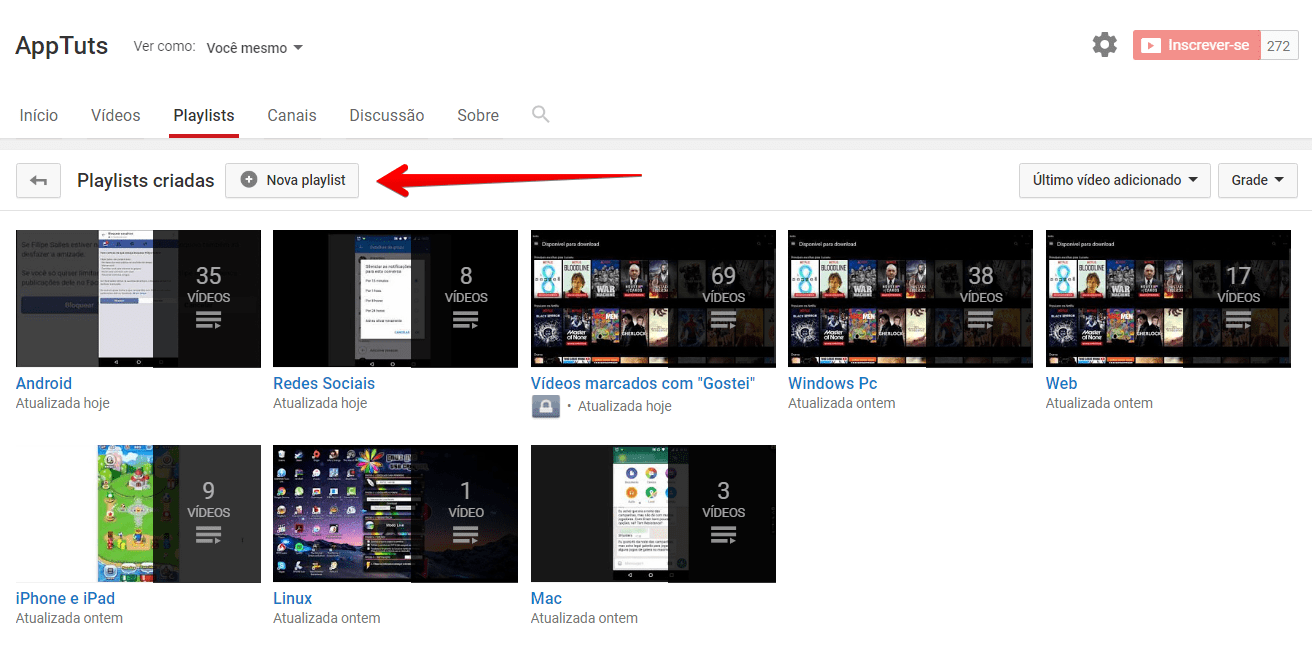This screenshot has height=647, width=1312.
Task: Click the playlist icon on Linux thumbnail
Action: point(466,535)
